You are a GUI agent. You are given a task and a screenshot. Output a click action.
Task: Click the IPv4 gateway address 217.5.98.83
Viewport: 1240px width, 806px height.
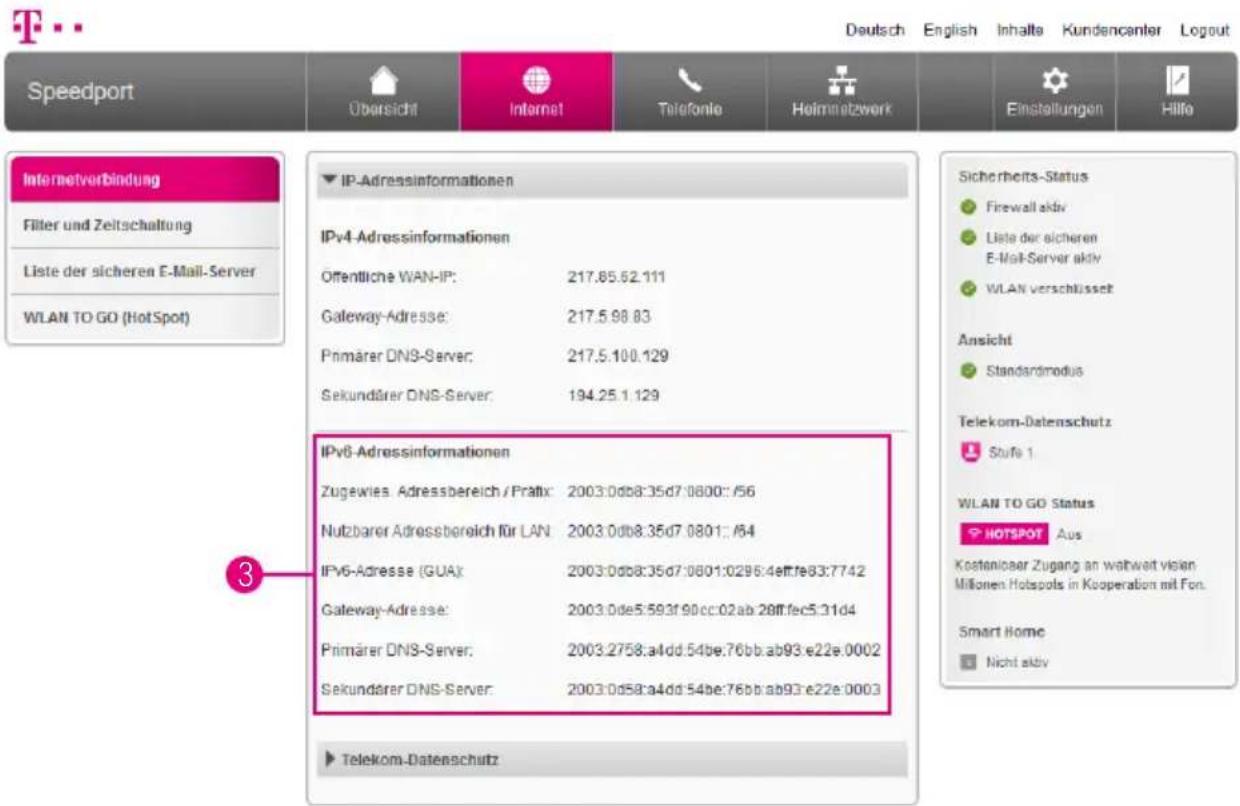[608, 316]
